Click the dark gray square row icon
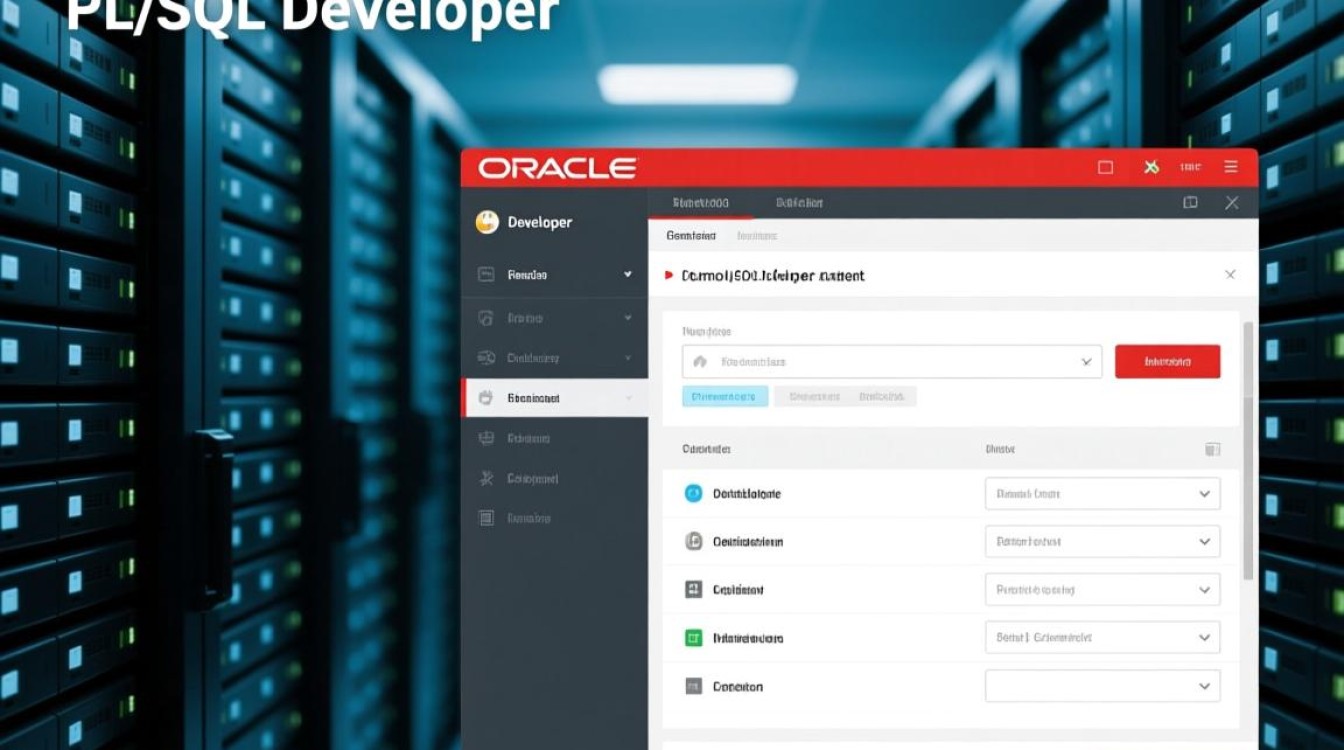1344x750 pixels. point(694,589)
